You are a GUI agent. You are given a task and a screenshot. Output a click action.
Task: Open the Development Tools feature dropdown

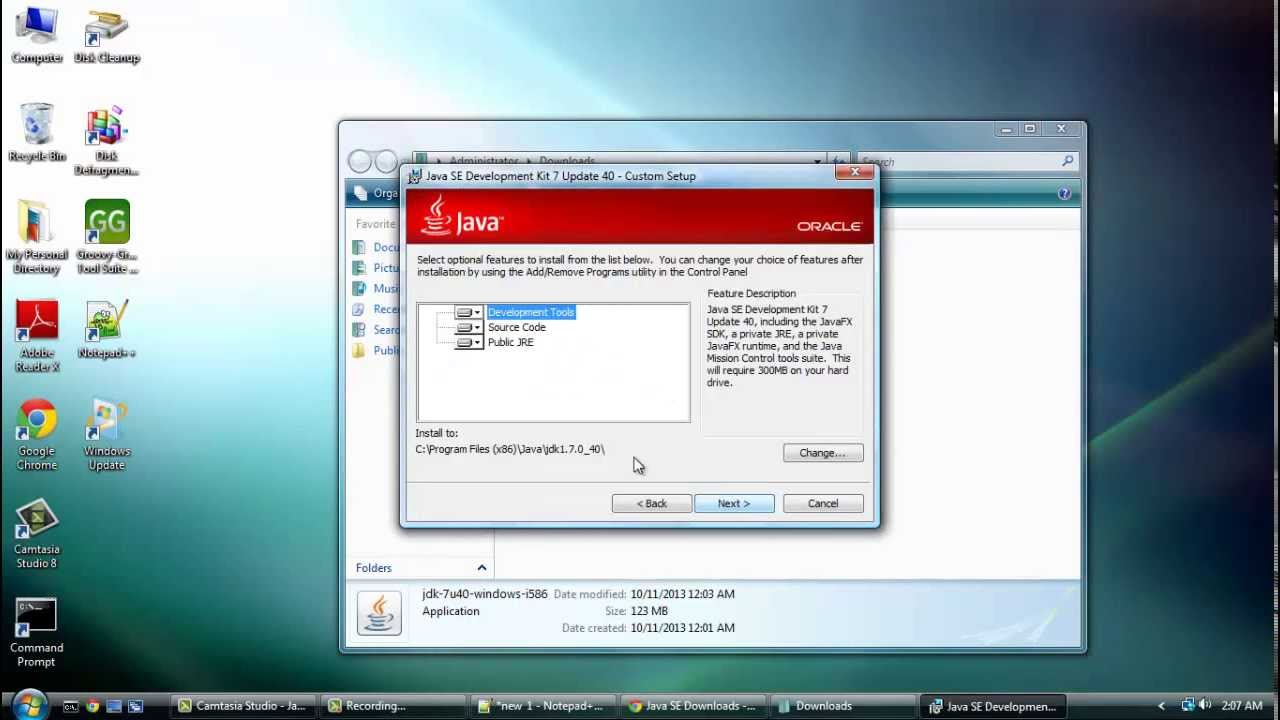pyautogui.click(x=469, y=312)
